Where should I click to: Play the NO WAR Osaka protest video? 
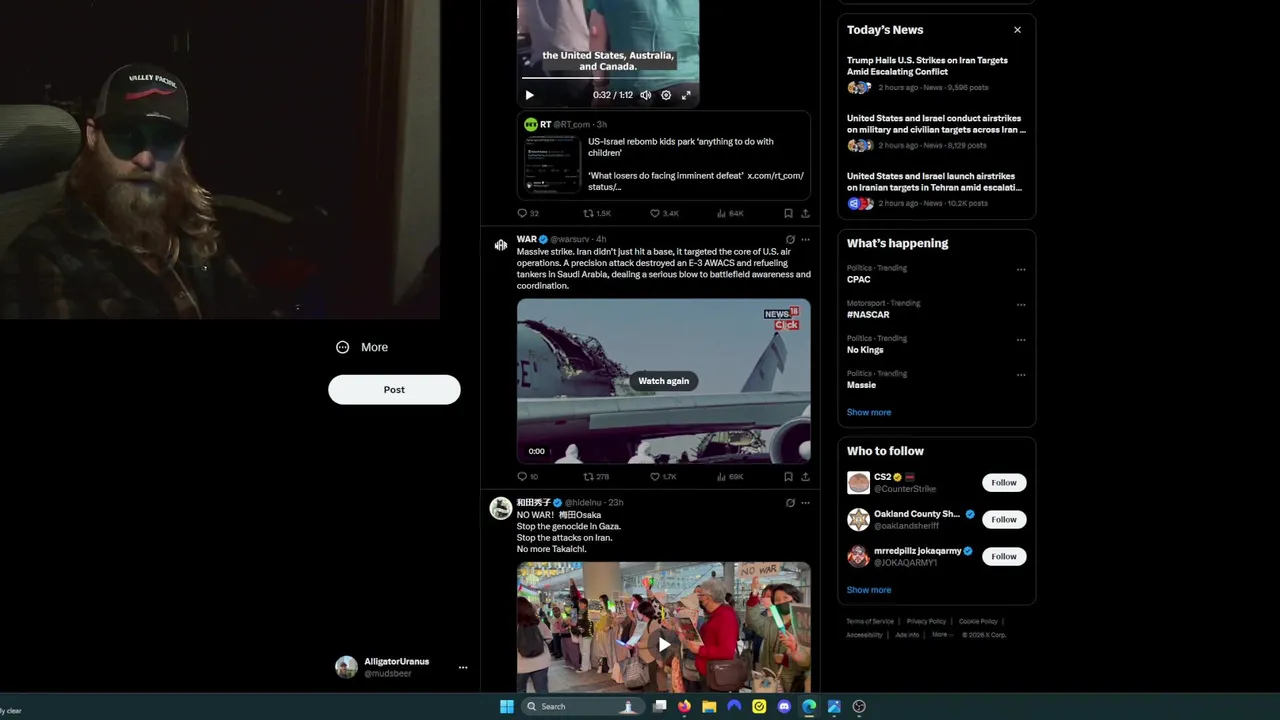pyautogui.click(x=664, y=645)
